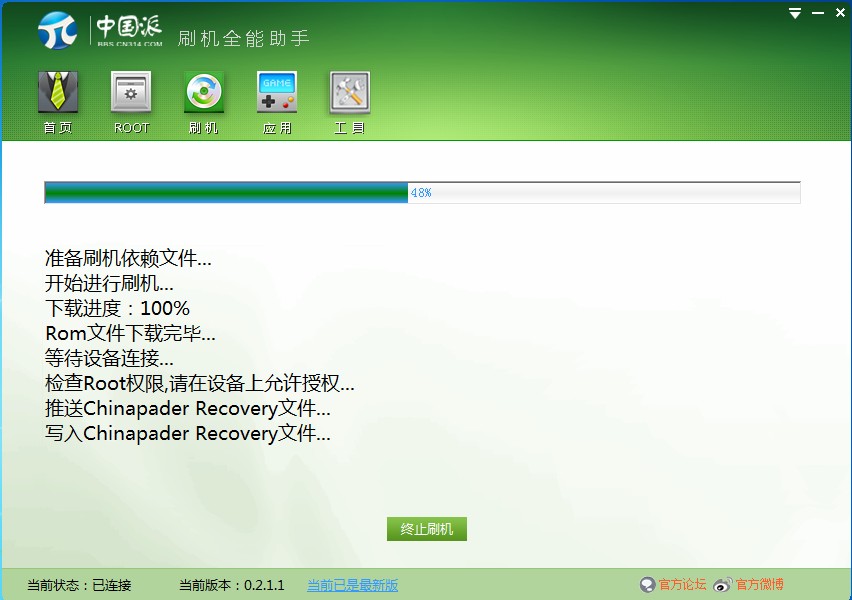Open the 官方微博 link
The height and width of the screenshot is (600, 852).
(759, 585)
